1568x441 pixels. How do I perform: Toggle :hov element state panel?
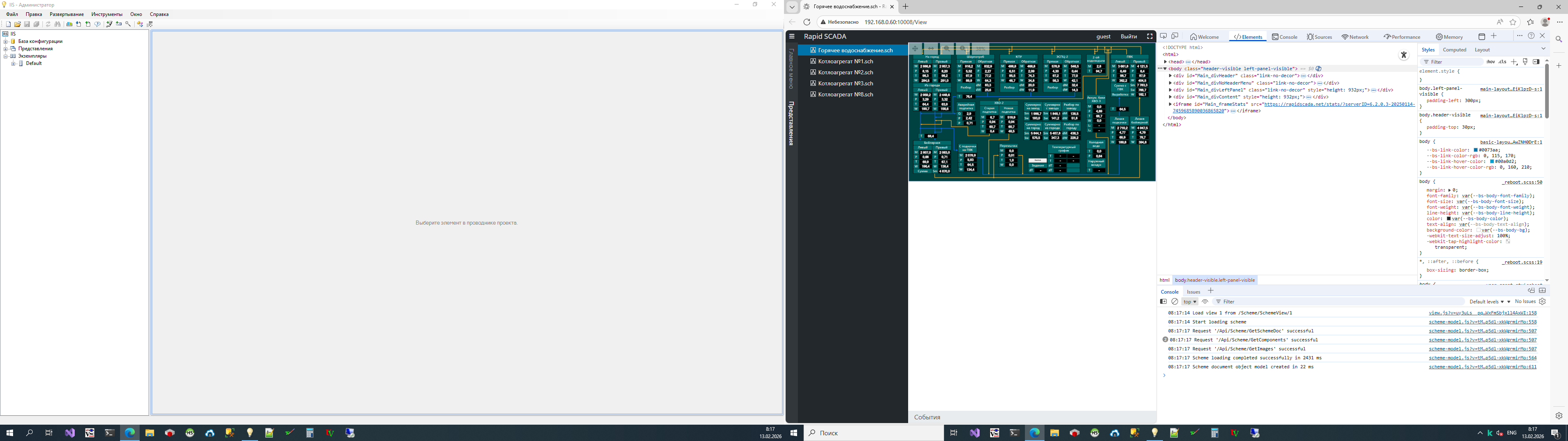tap(1491, 62)
